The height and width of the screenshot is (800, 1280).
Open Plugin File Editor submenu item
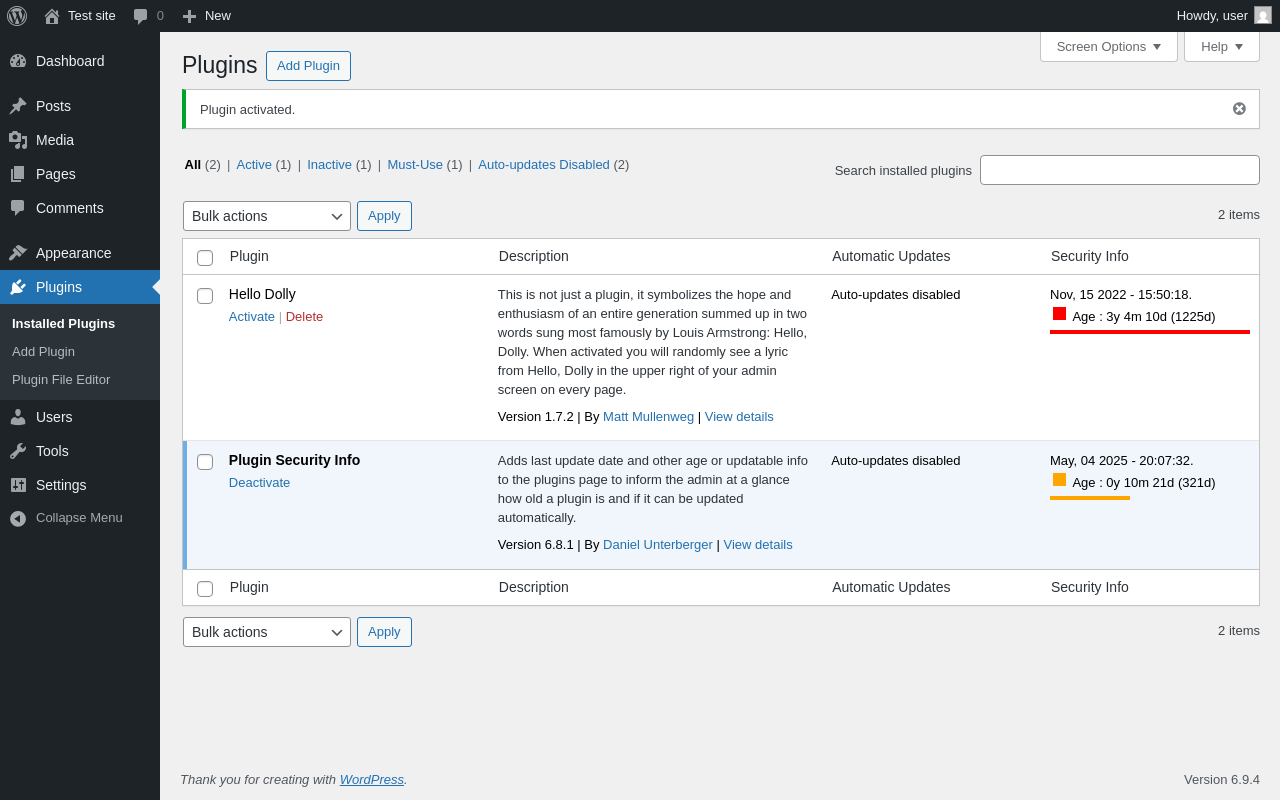point(61,380)
